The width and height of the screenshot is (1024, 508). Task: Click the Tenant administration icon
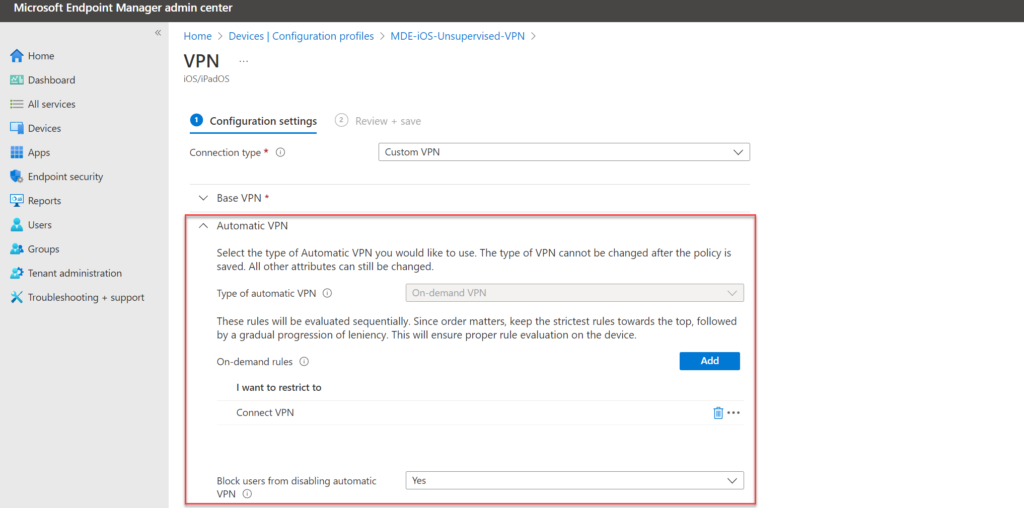17,274
